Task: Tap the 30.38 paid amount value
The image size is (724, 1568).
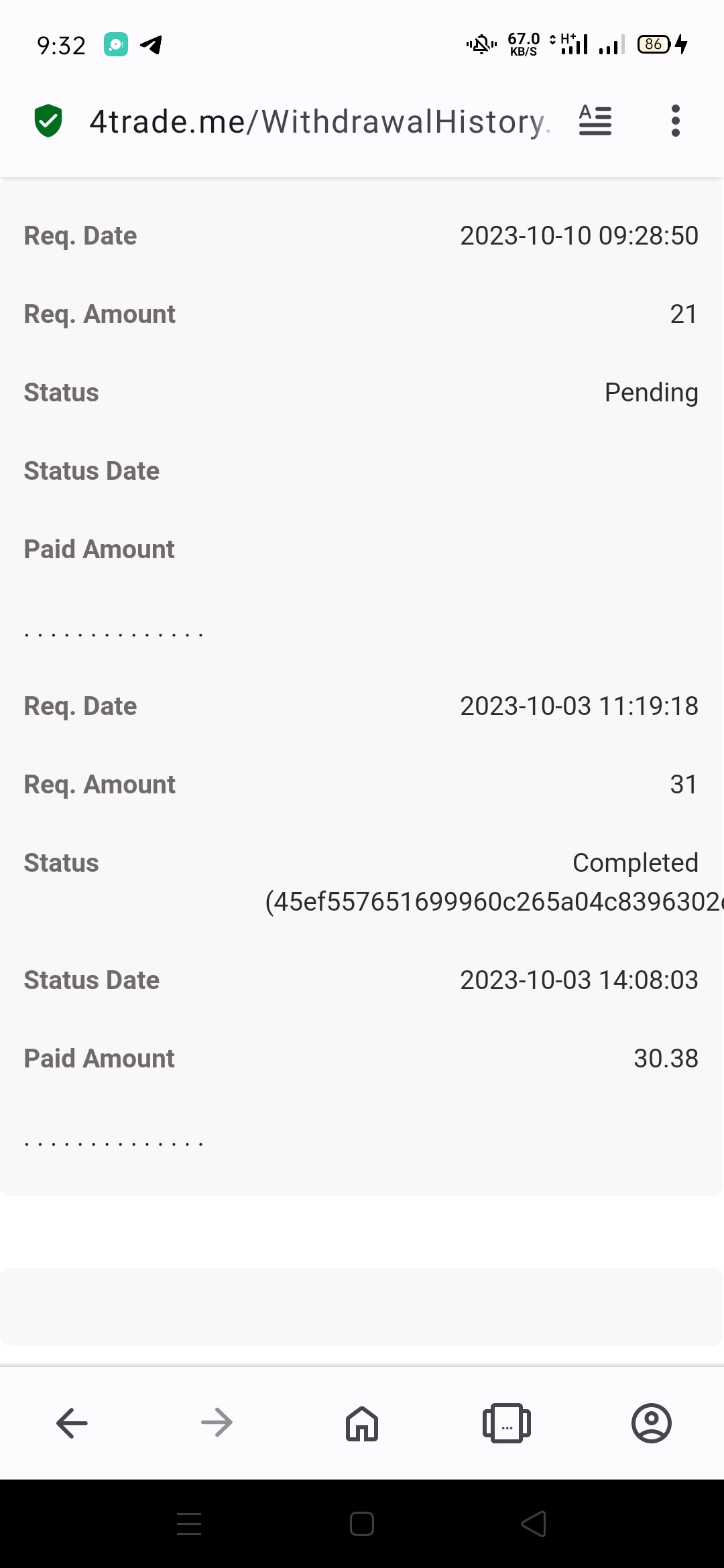Action: point(666,1059)
